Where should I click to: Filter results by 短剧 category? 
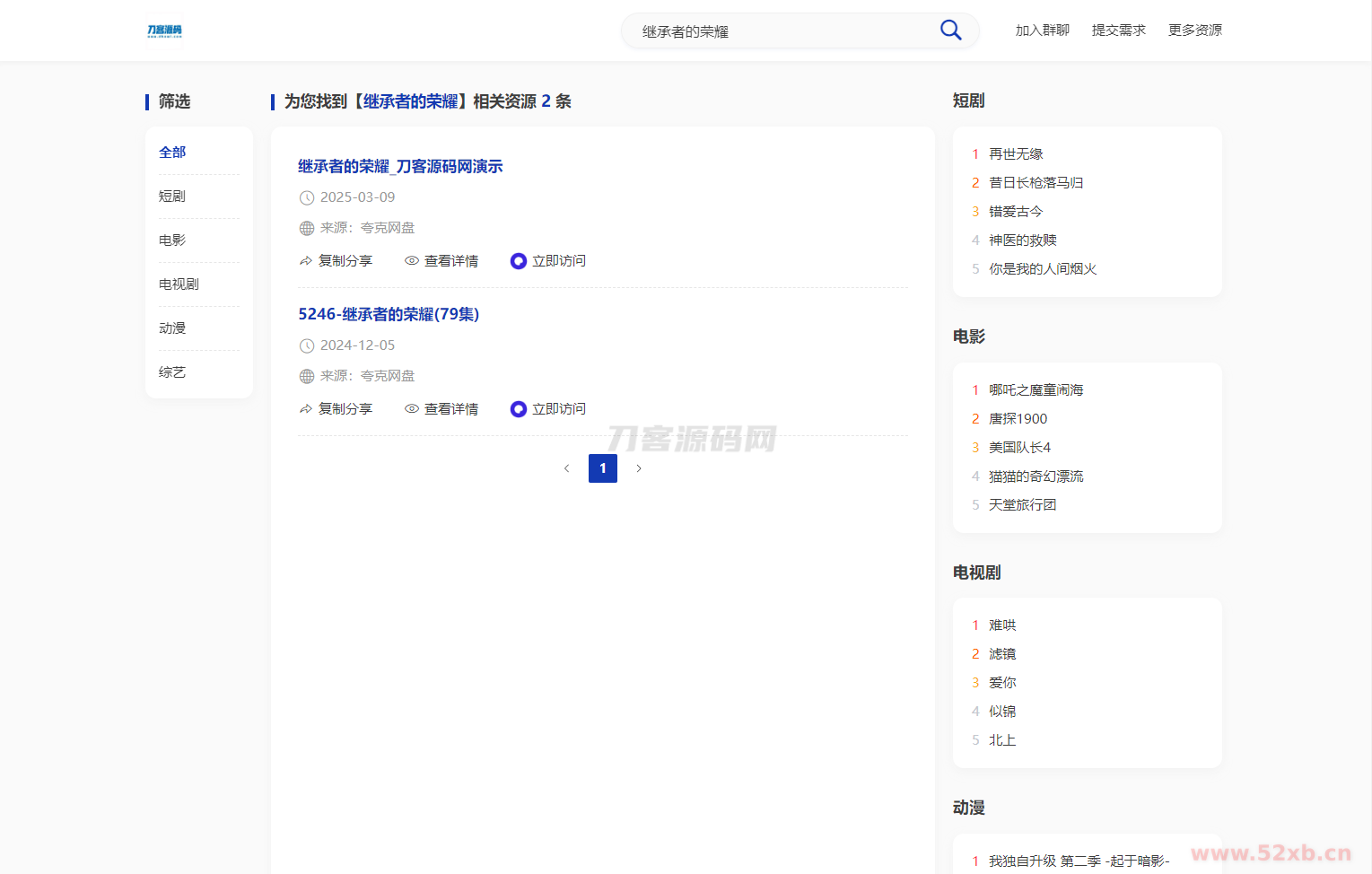click(172, 197)
